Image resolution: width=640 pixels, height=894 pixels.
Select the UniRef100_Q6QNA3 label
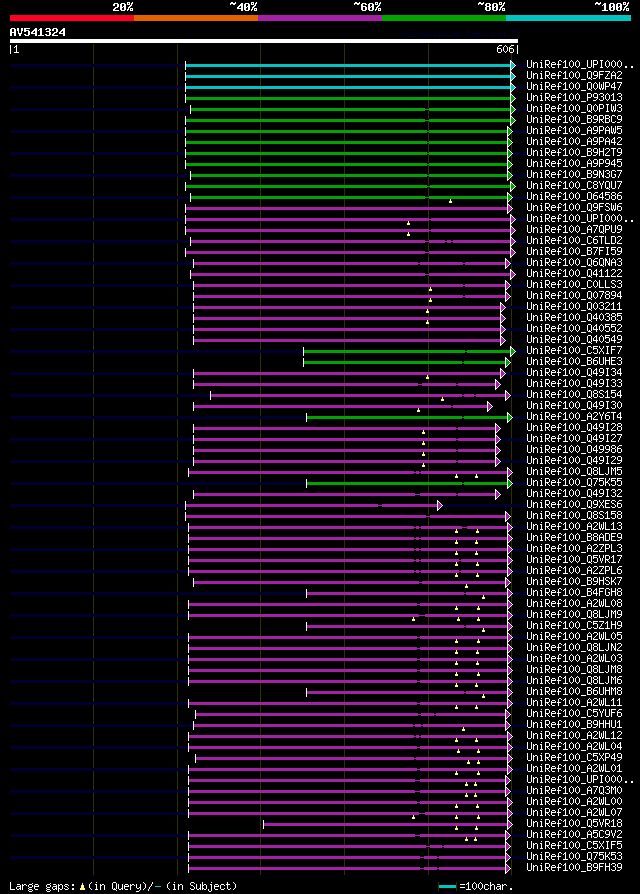[x=574, y=262]
